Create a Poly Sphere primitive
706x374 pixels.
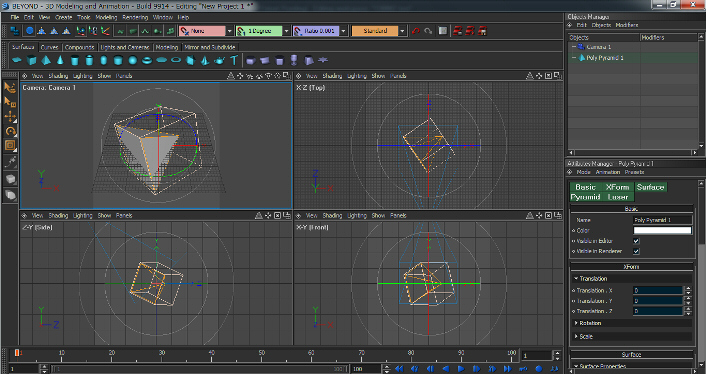132,60
